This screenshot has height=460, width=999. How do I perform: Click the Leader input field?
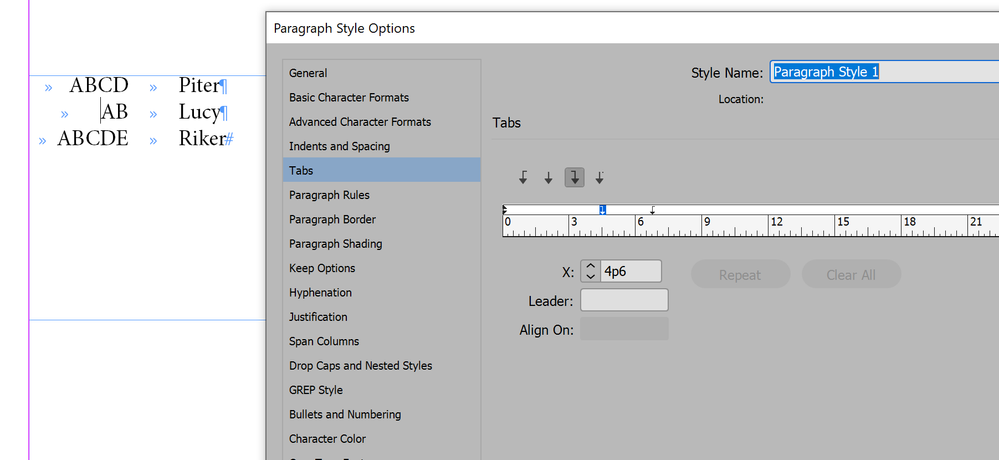(624, 300)
